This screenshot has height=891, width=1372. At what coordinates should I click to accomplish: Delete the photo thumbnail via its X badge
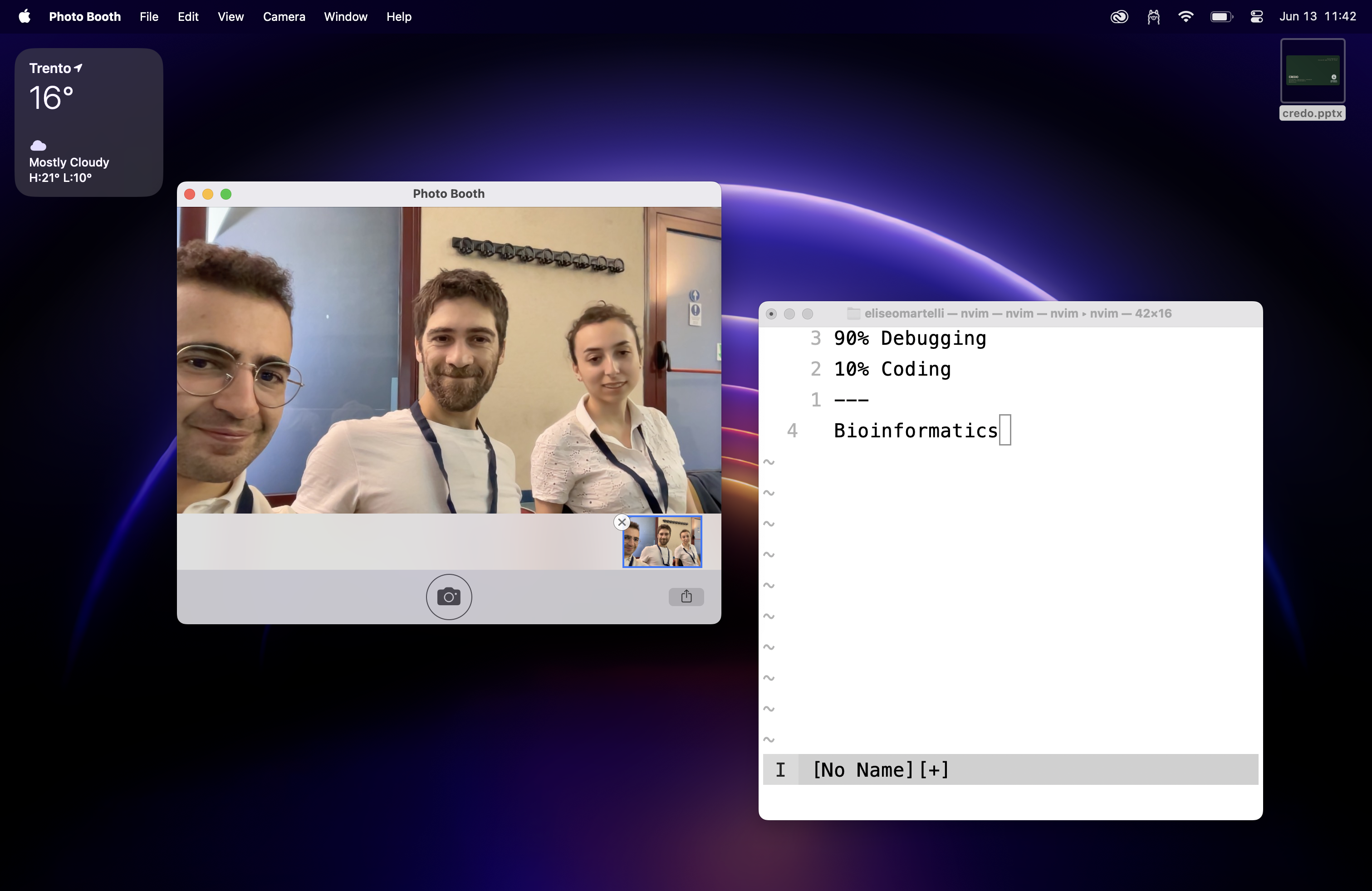click(x=622, y=522)
